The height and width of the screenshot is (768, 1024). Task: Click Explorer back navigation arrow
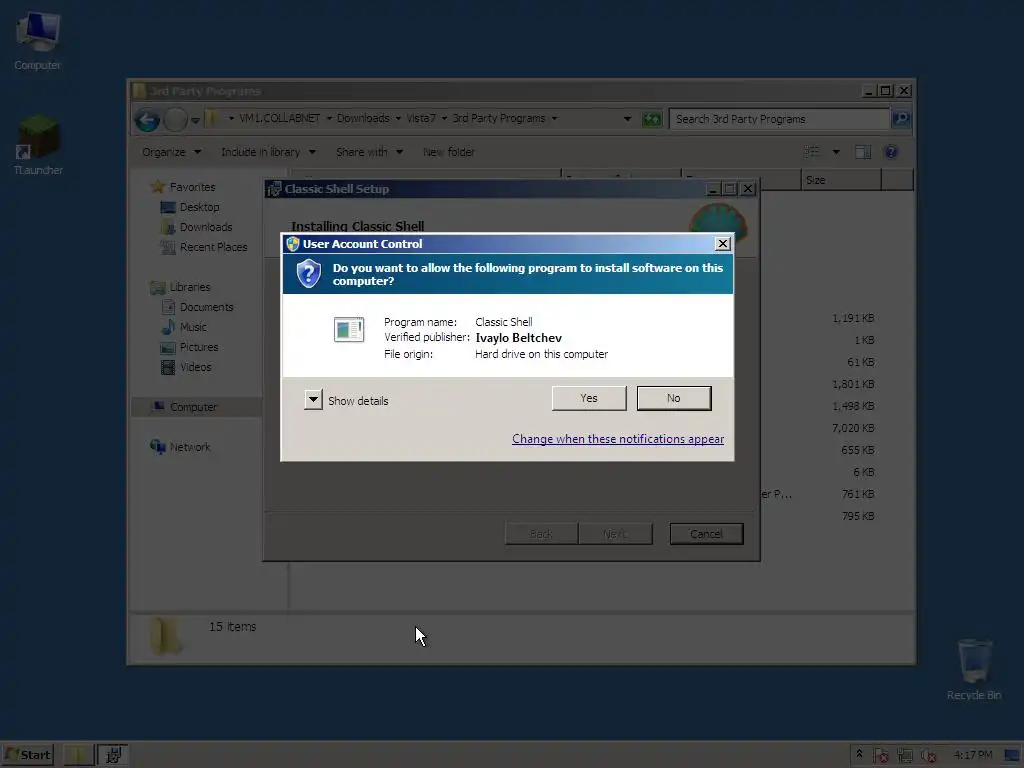click(147, 120)
